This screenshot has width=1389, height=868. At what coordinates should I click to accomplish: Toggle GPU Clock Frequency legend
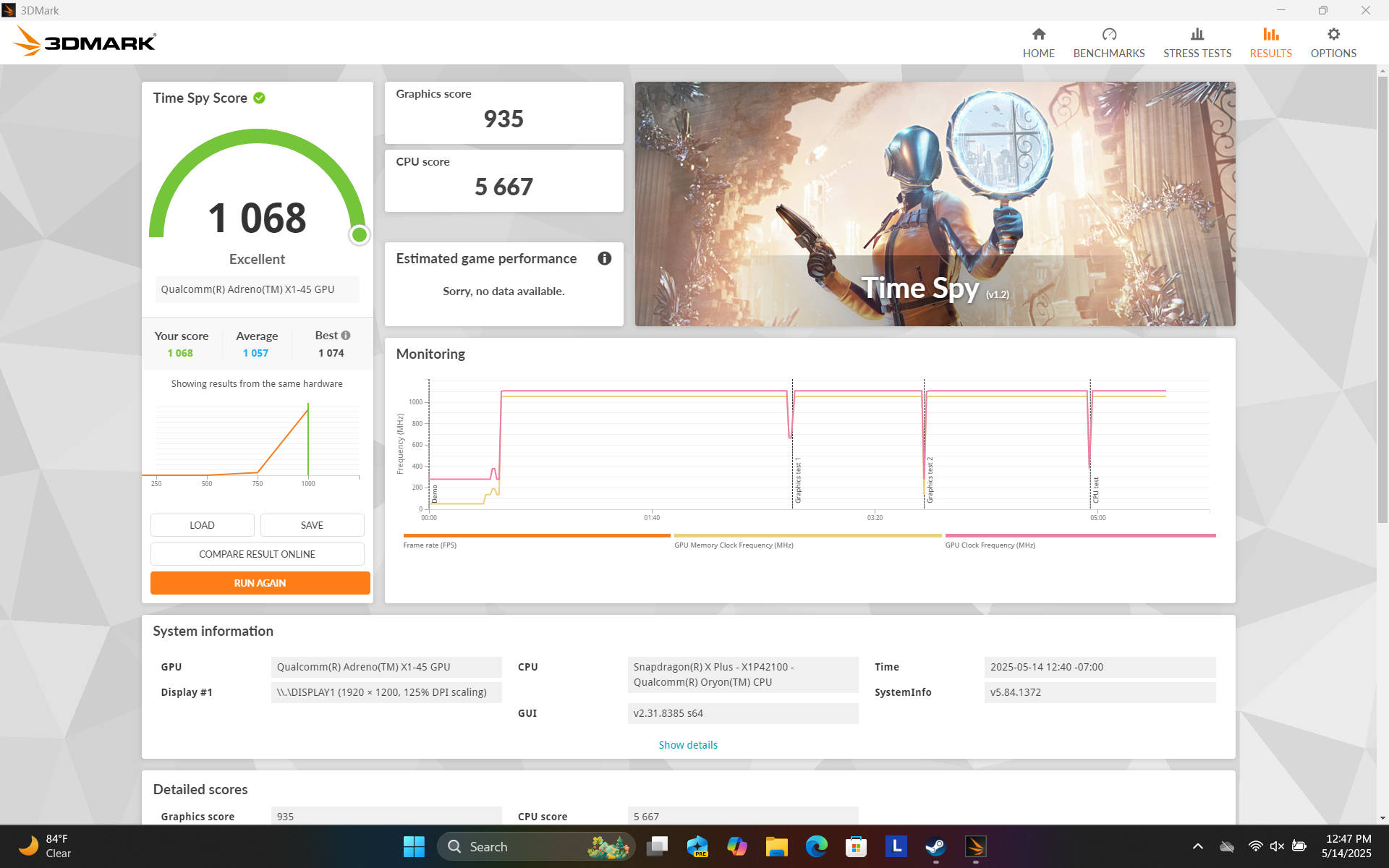[x=989, y=545]
